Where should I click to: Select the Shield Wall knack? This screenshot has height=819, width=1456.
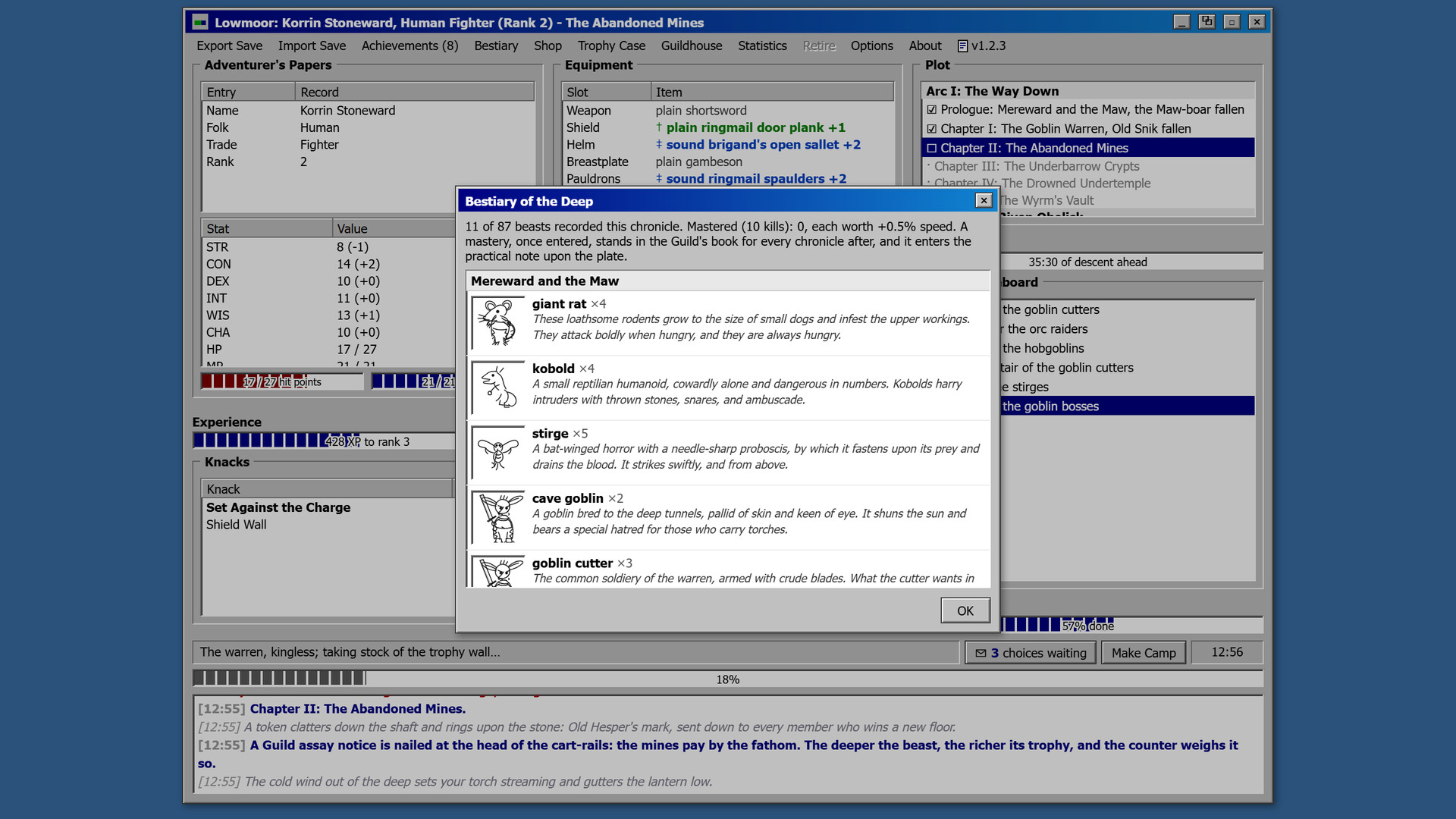point(329,525)
